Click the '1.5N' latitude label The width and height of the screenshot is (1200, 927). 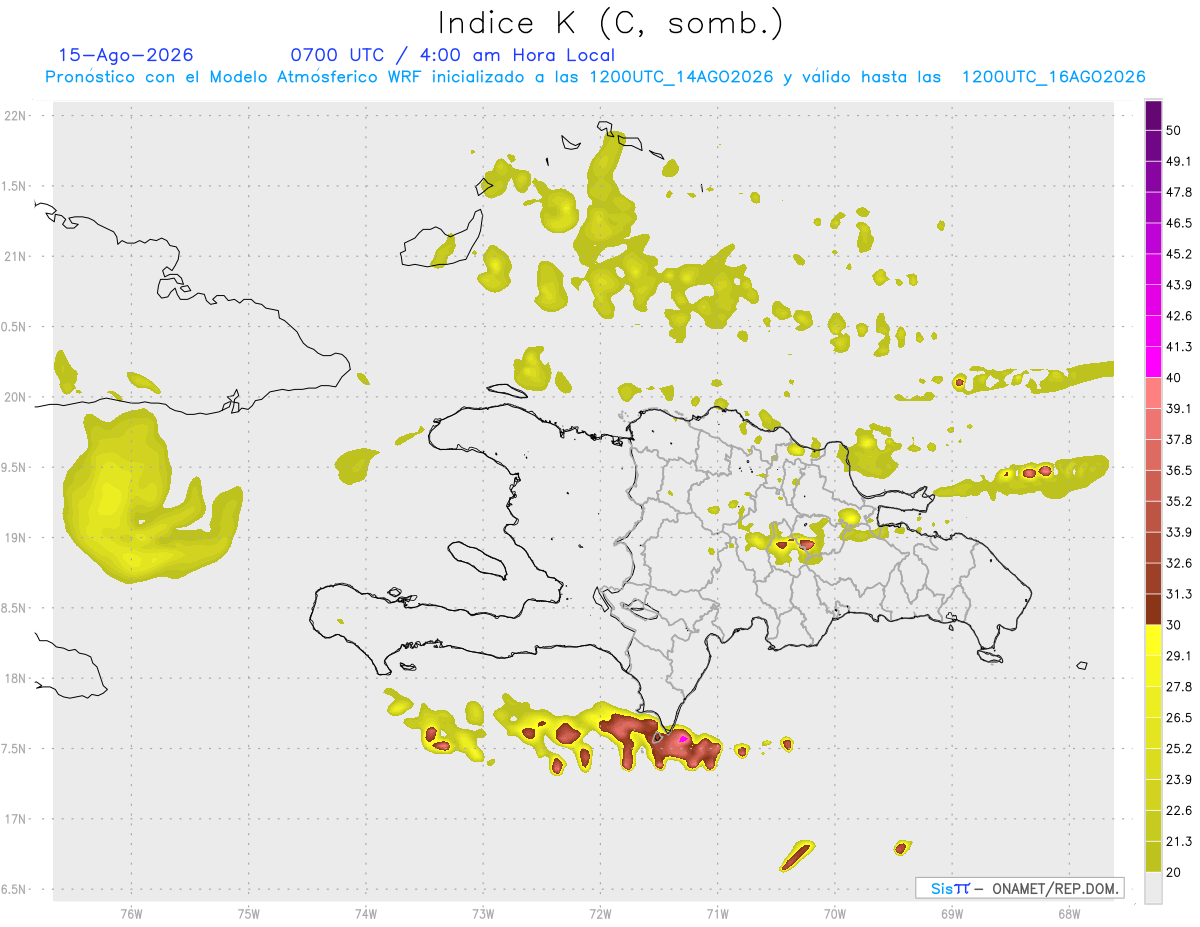click(16, 186)
